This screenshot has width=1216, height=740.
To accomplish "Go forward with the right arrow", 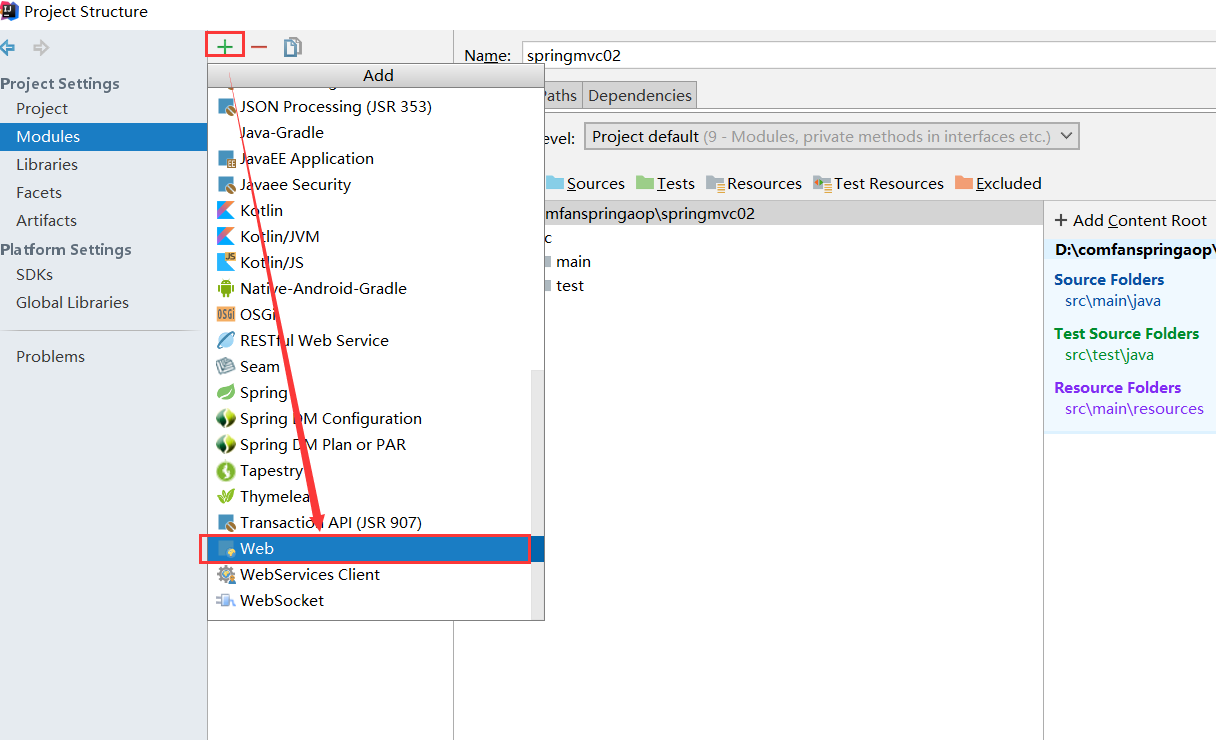I will point(41,47).
